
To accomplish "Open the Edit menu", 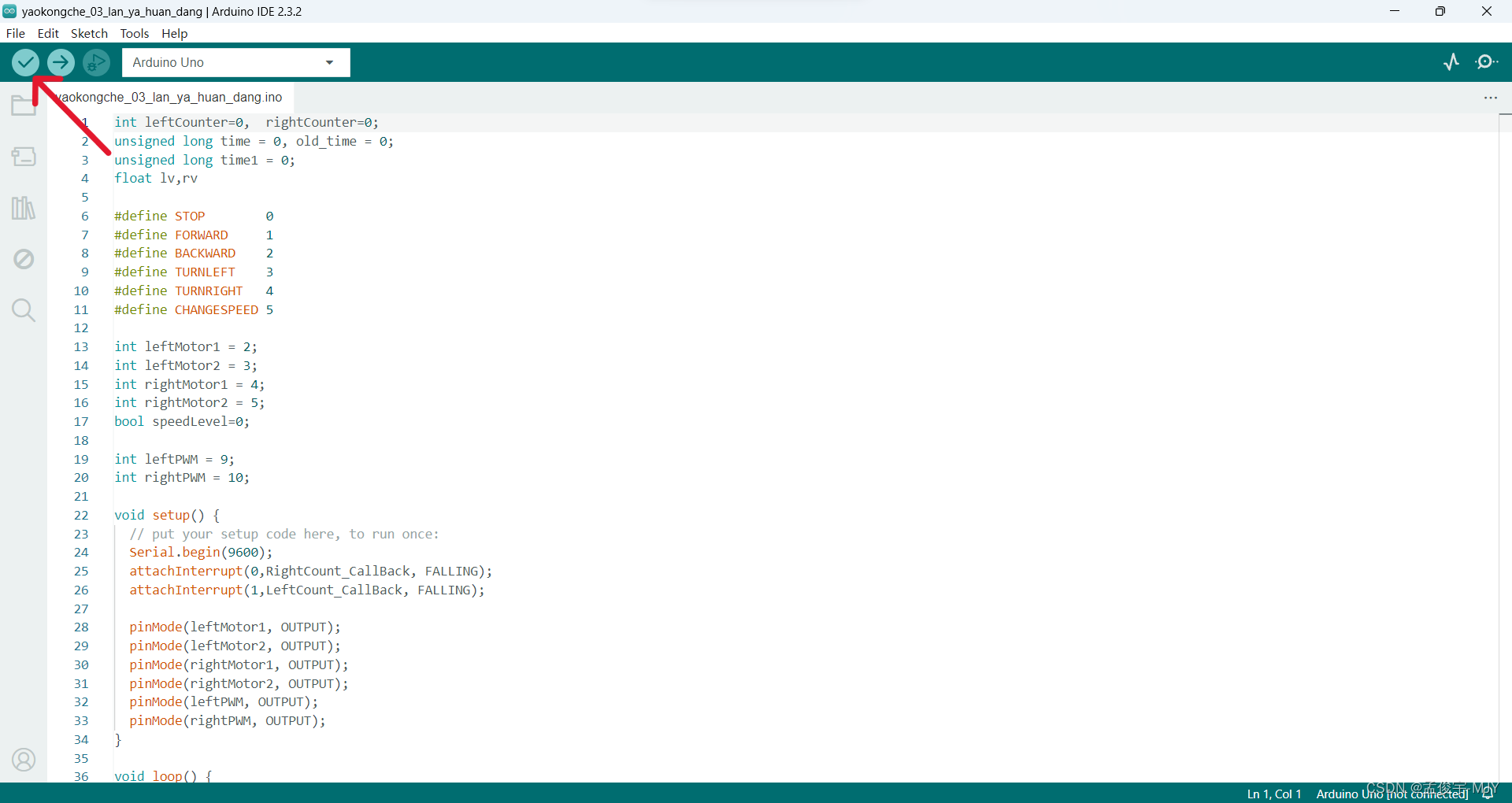I will (x=48, y=33).
